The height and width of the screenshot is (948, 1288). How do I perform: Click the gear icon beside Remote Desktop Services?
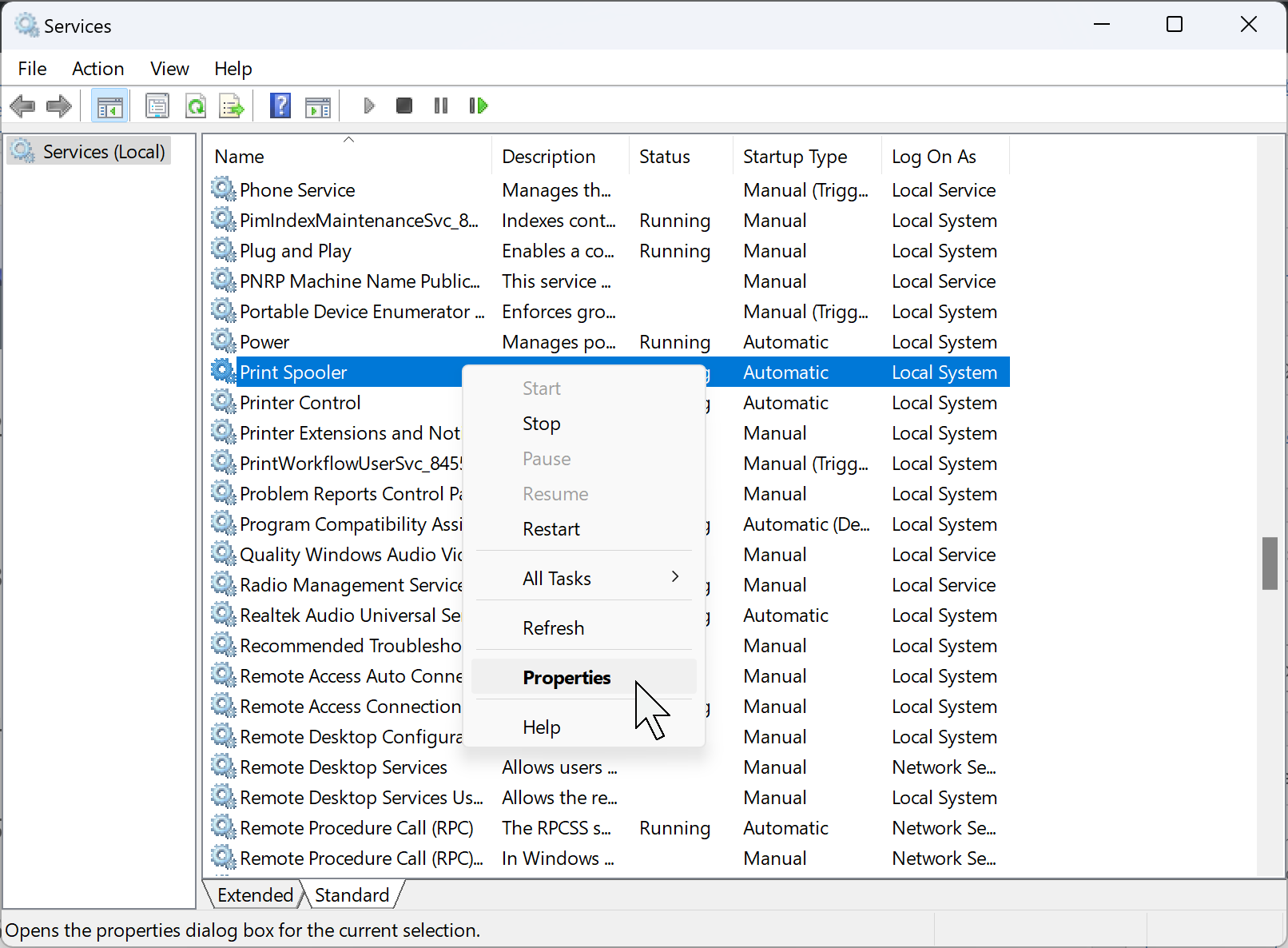(x=224, y=767)
